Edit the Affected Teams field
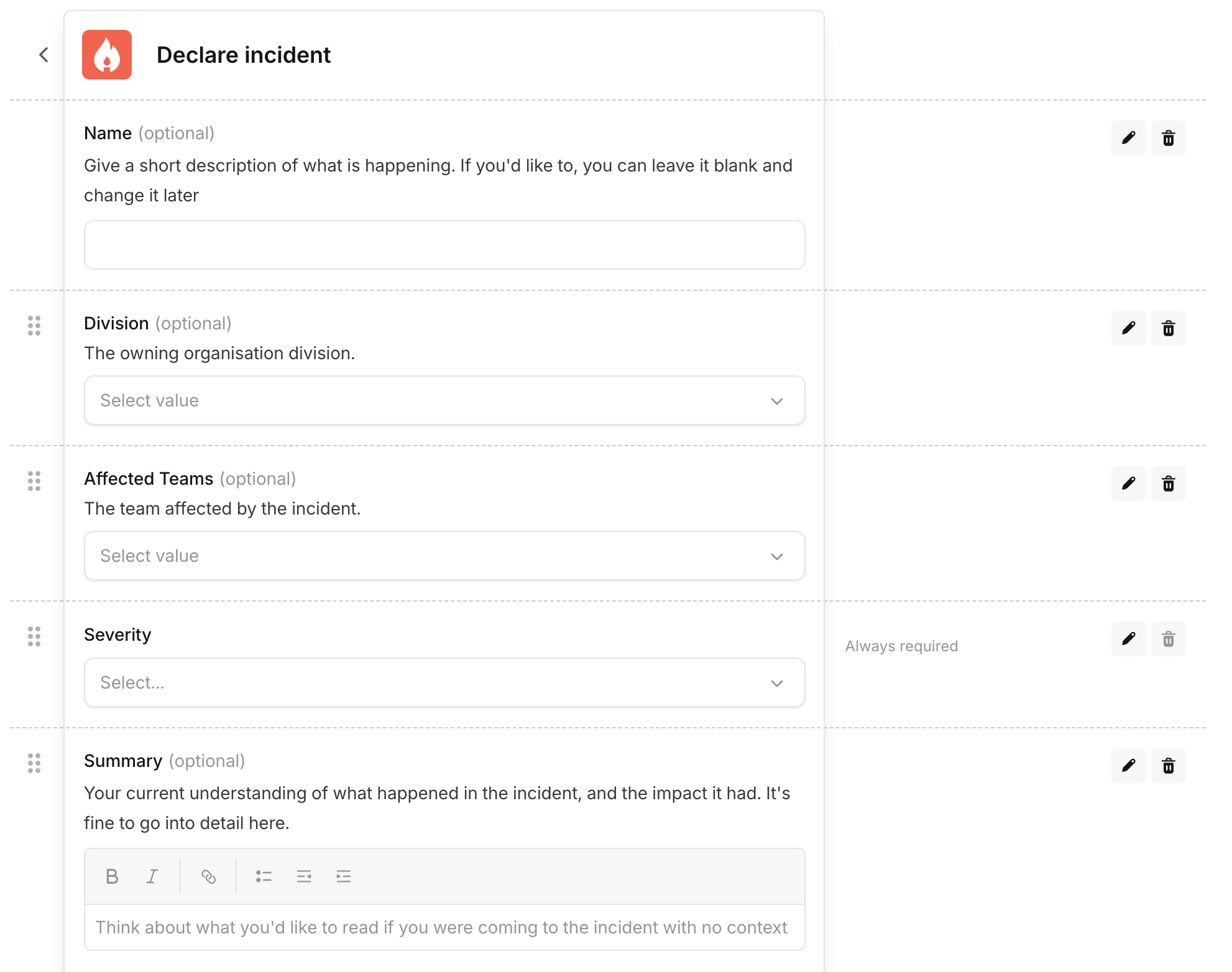Viewport: 1232px width, 972px height. pyautogui.click(x=1128, y=484)
